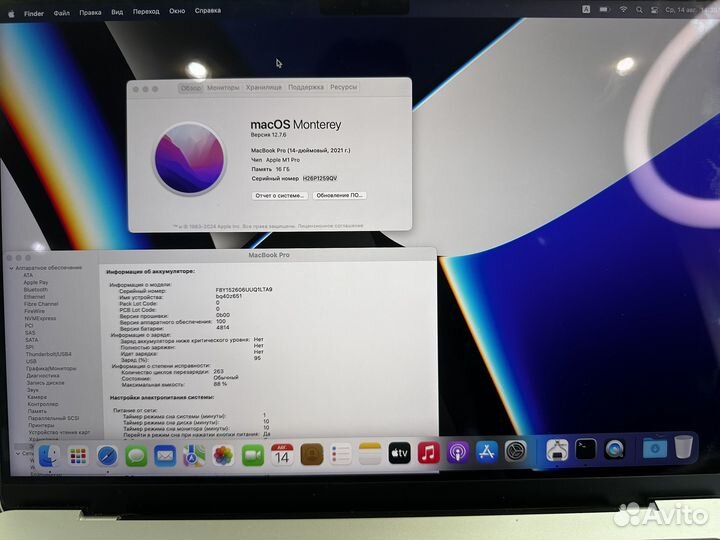
Task: Select Графика/Мониторы in the sidebar
Action: pyautogui.click(x=51, y=368)
